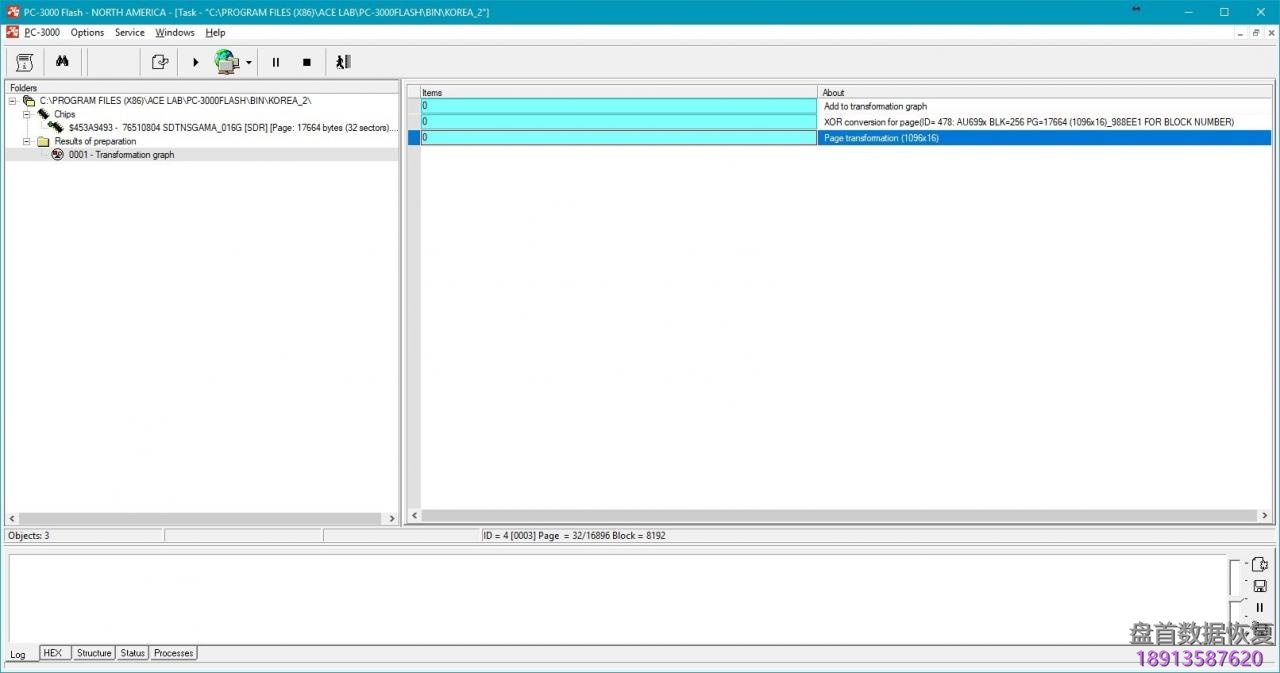
Task: Select the XOR conversion for page row
Action: pos(1028,122)
